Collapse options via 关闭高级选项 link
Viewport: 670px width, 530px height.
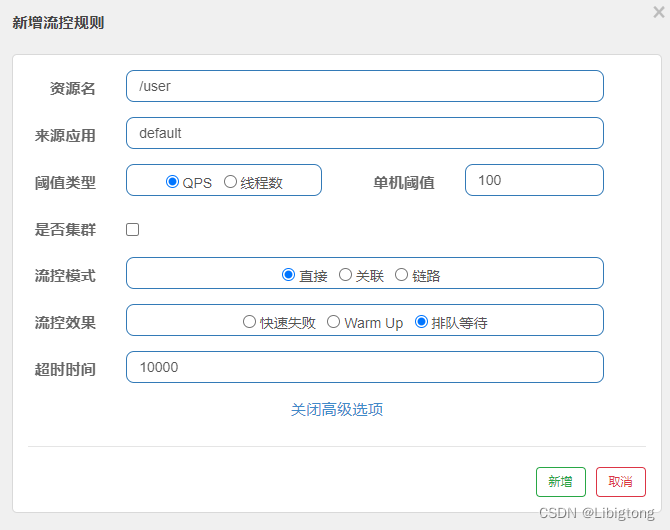tap(337, 409)
